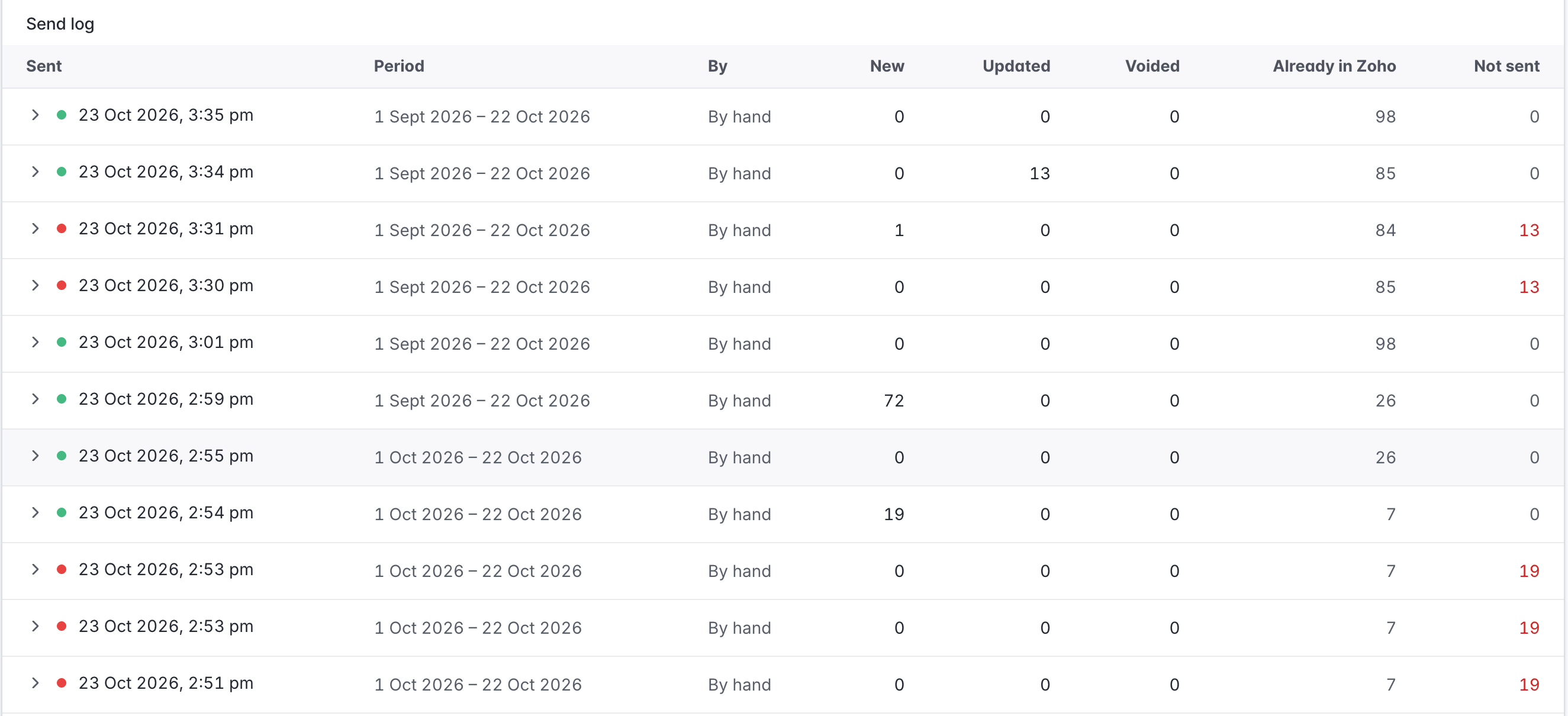The image size is (1568, 716).
Task: Expand the 2:54 pm send log row
Action: coord(36,512)
